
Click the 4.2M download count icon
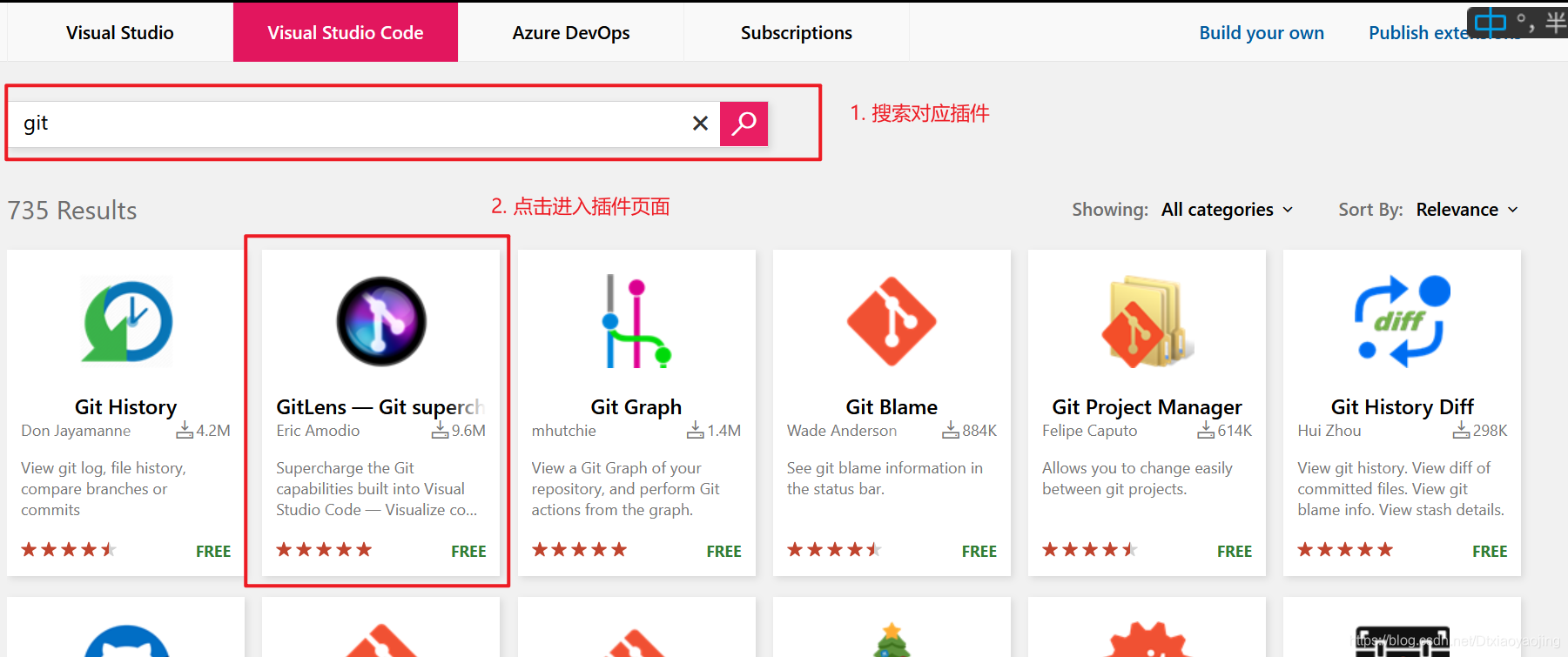pyautogui.click(x=185, y=430)
